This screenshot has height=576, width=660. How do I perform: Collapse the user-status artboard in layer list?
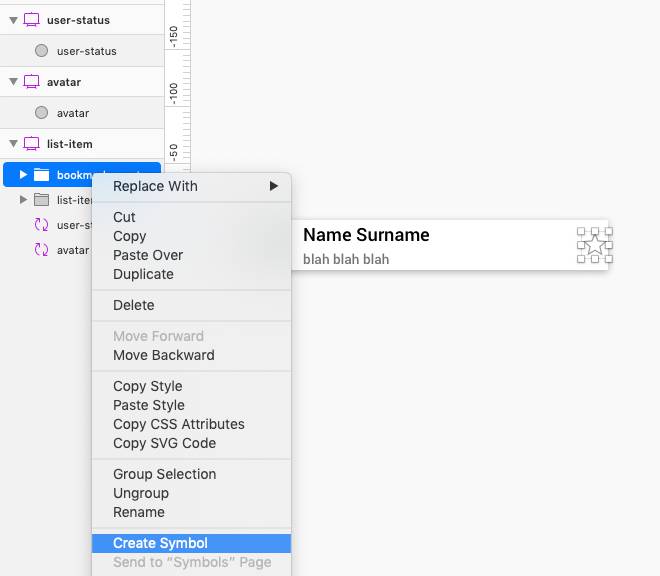(x=12, y=20)
